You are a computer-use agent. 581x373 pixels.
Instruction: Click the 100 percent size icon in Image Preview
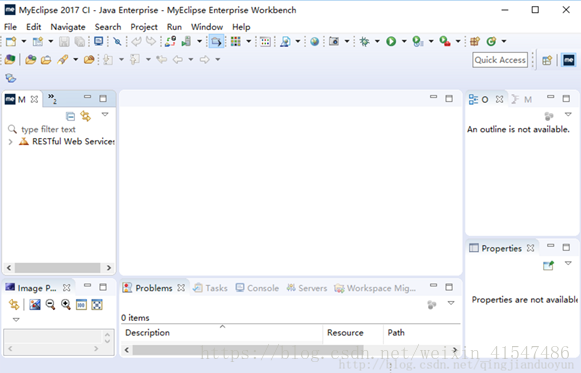(81, 305)
